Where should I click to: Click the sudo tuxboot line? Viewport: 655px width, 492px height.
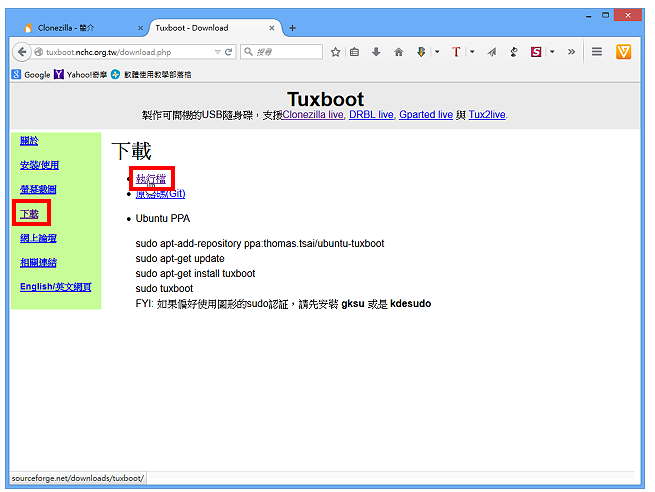tap(164, 289)
